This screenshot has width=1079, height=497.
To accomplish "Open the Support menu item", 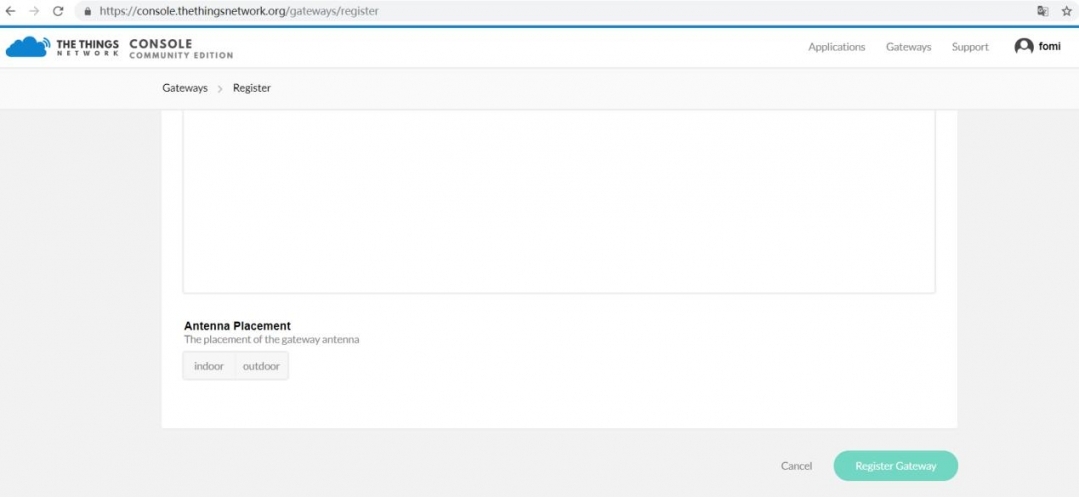I will point(970,47).
